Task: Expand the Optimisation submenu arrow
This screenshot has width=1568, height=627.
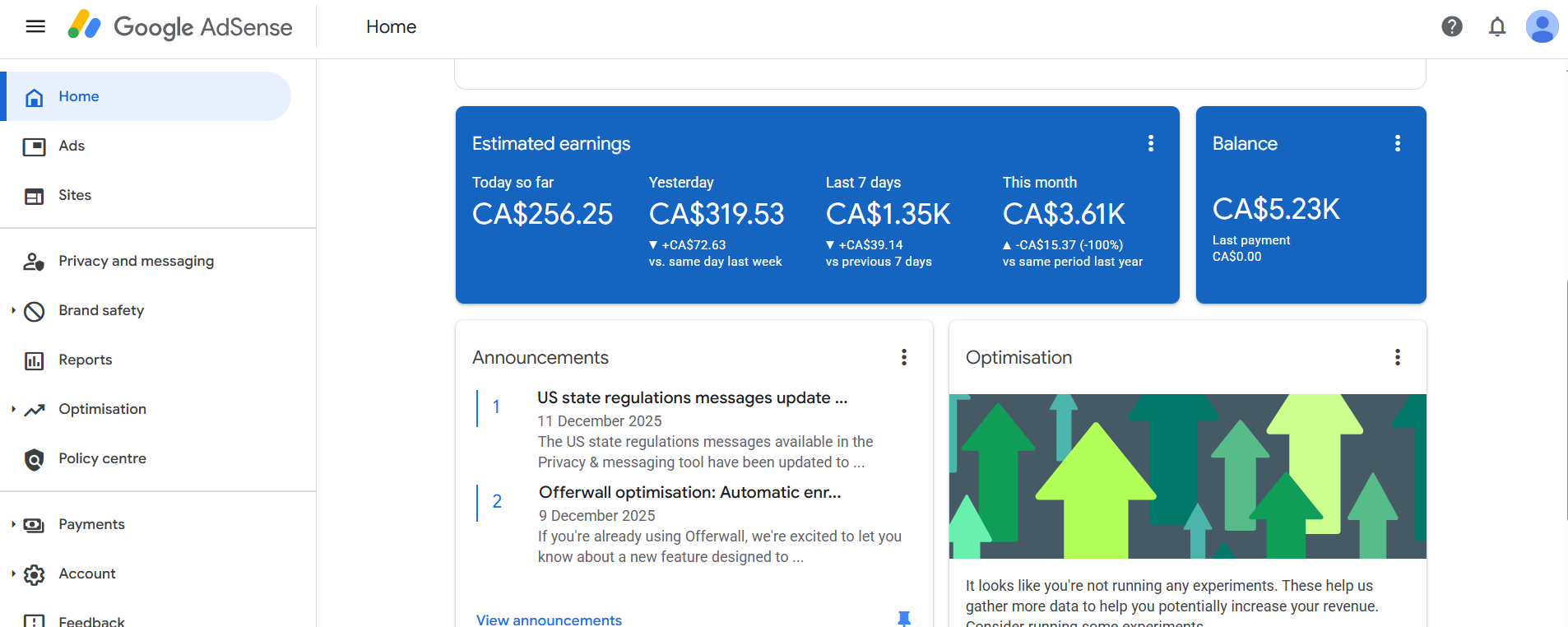Action: [13, 409]
